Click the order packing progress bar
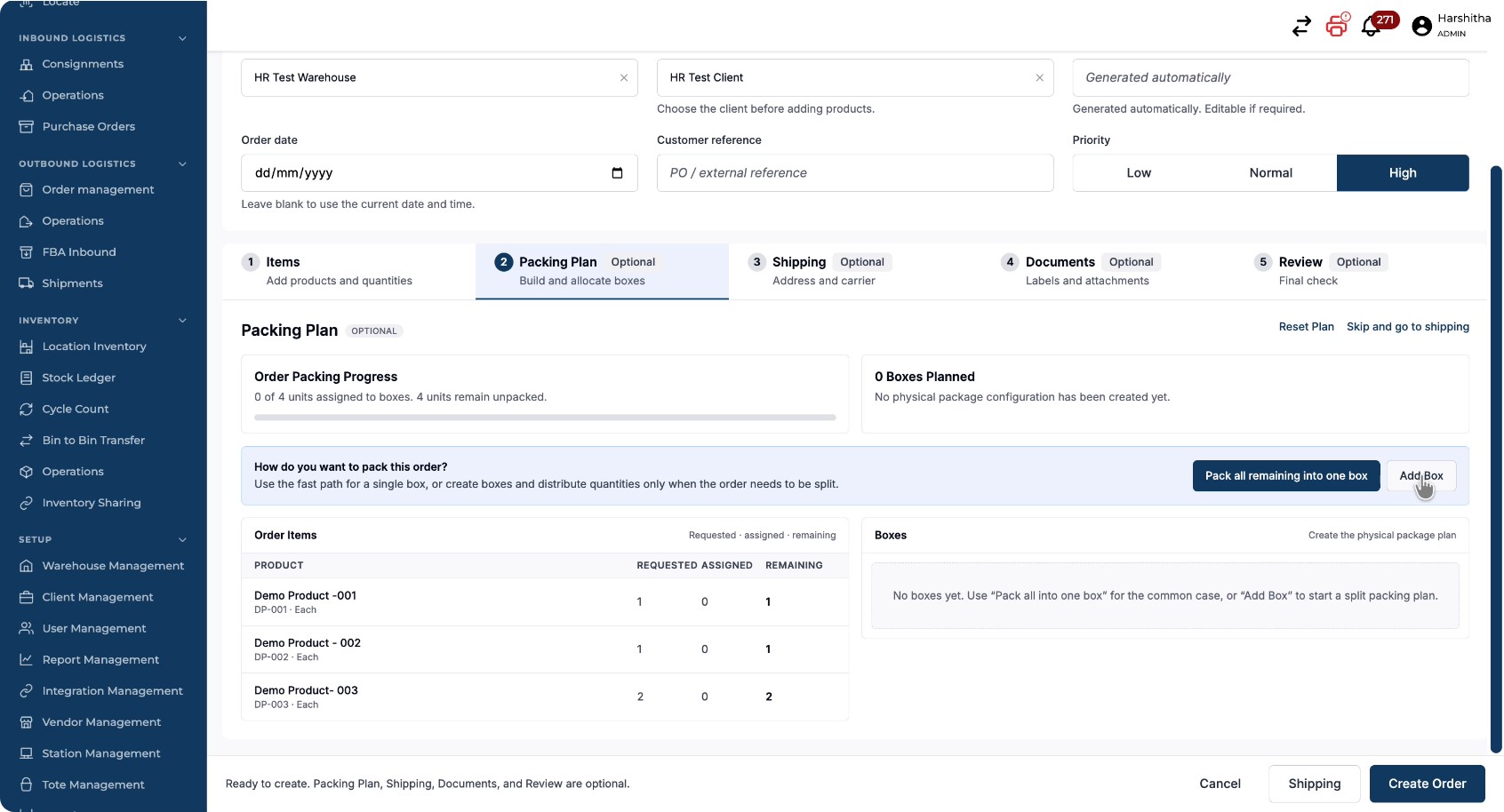Viewport: 1504px width, 812px height. tap(545, 418)
